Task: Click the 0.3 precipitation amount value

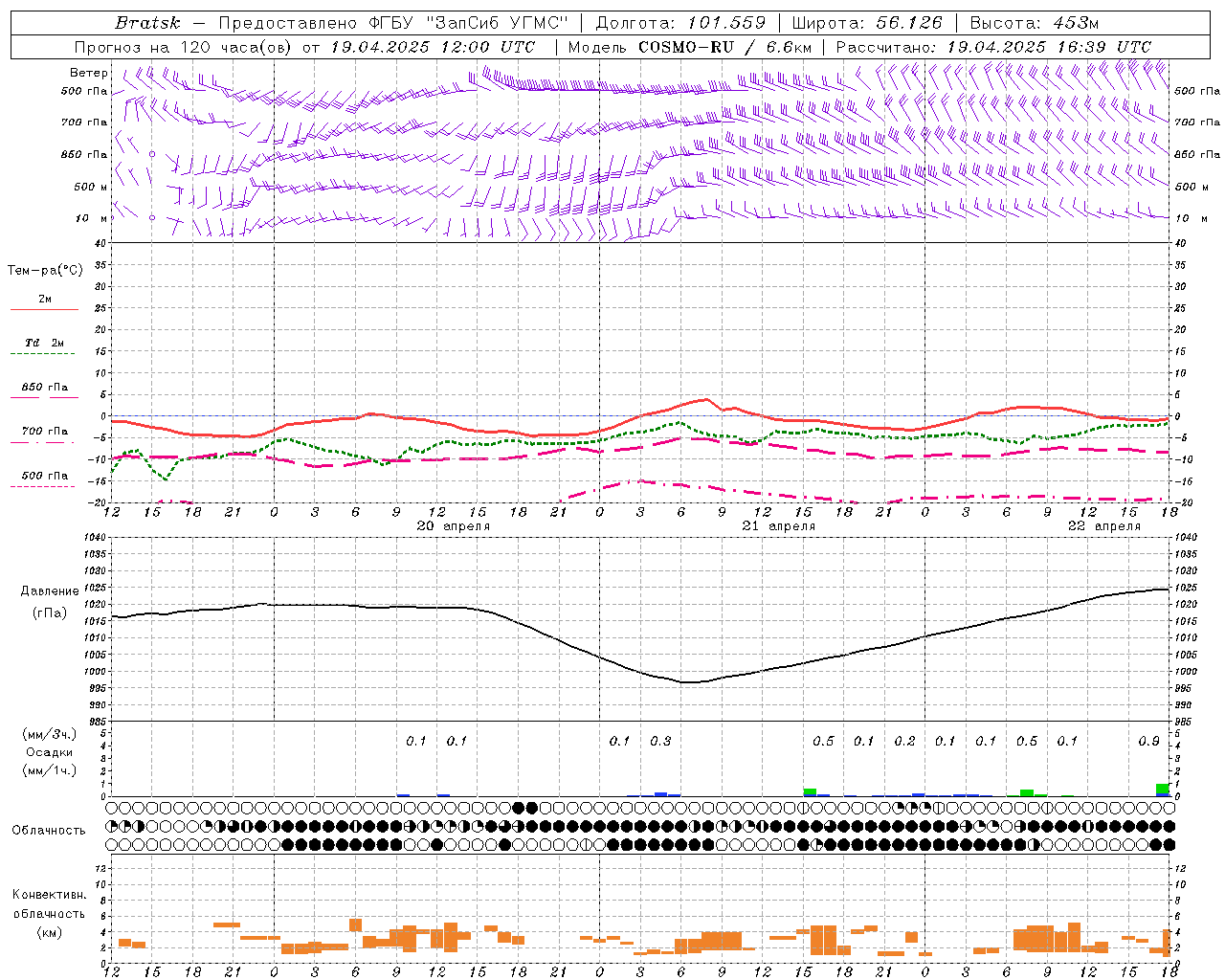Action: click(x=660, y=742)
